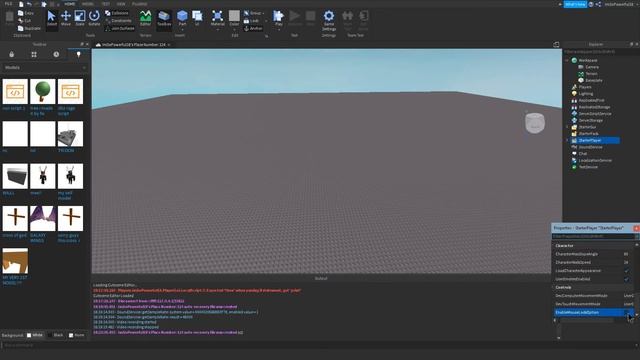Image resolution: width=640 pixels, height=360 pixels.
Task: Open the Material picker
Action: [218, 19]
